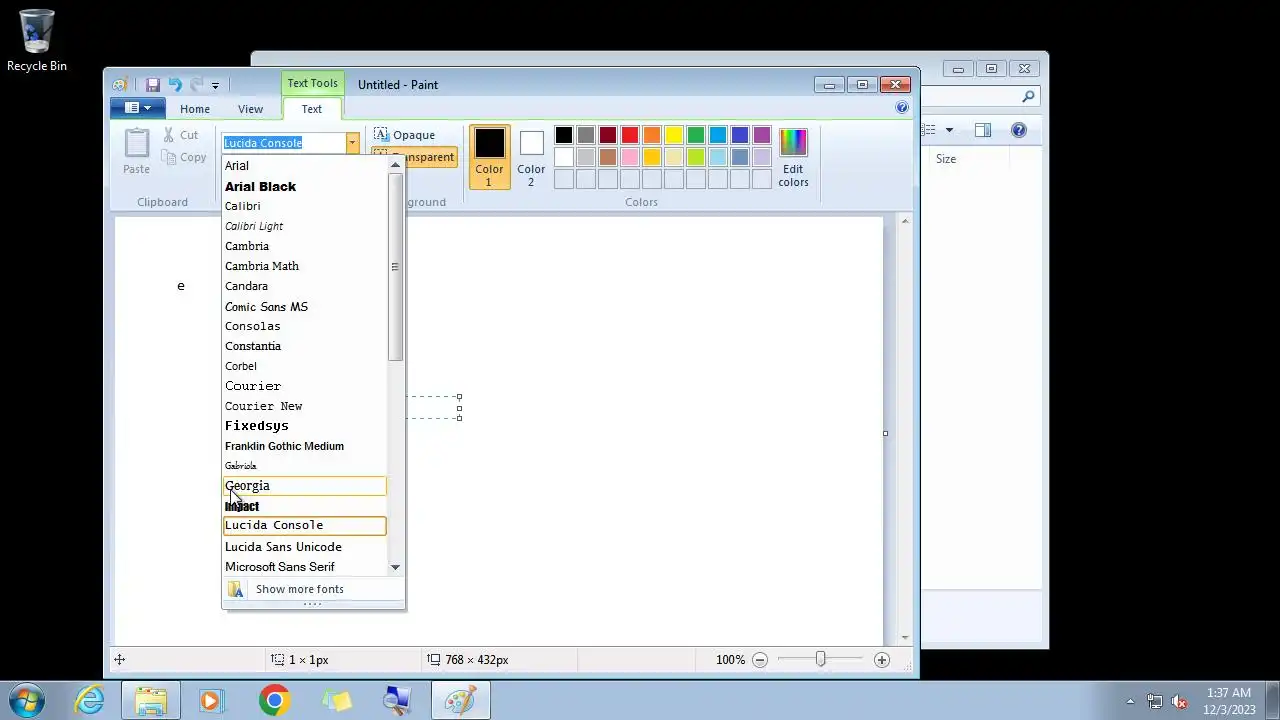Open Windows Explorer folder taskbar icon

tap(151, 700)
